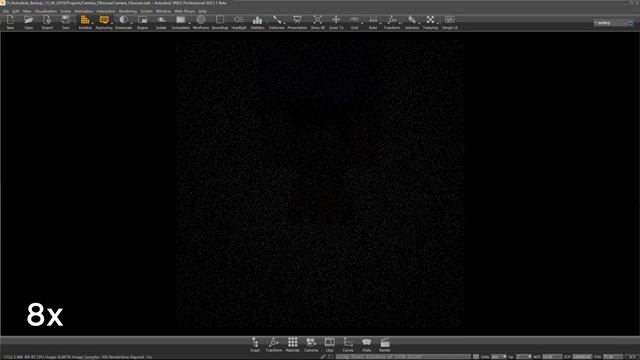640x360 pixels.
Task: Open the Grid dropdown arrow
Action: tap(362, 23)
